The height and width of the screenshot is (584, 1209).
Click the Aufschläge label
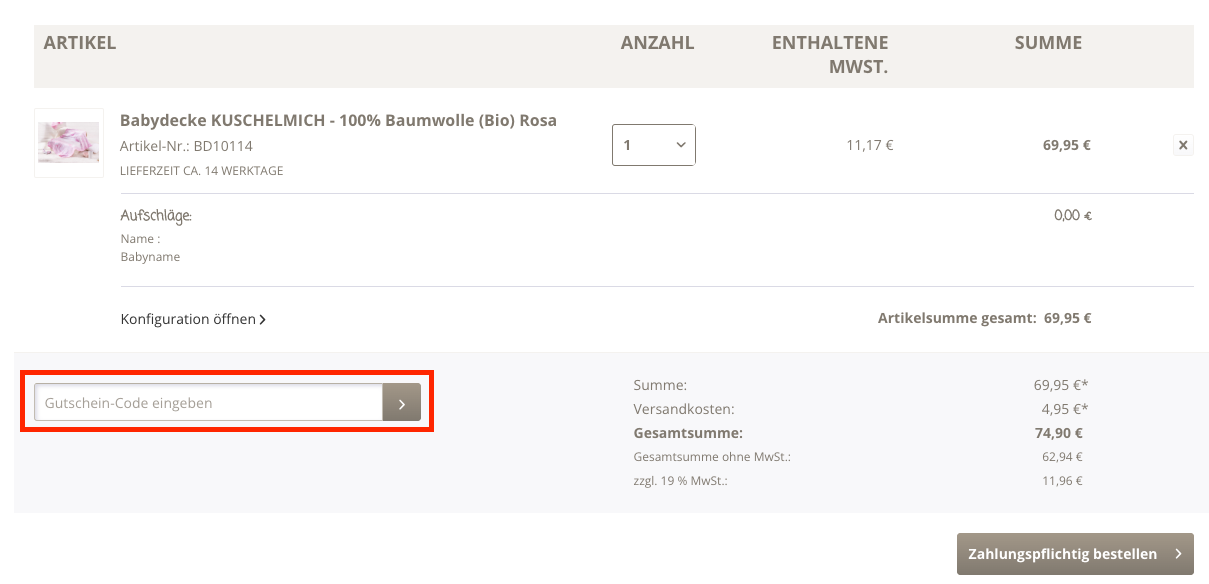[156, 215]
